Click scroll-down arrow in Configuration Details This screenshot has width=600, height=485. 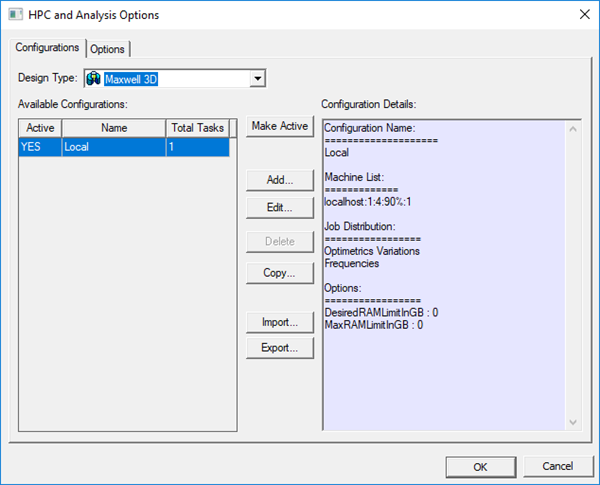click(x=573, y=422)
